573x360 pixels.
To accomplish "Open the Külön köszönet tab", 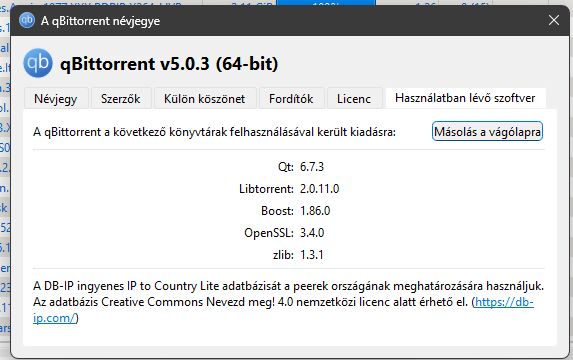I will [205, 99].
